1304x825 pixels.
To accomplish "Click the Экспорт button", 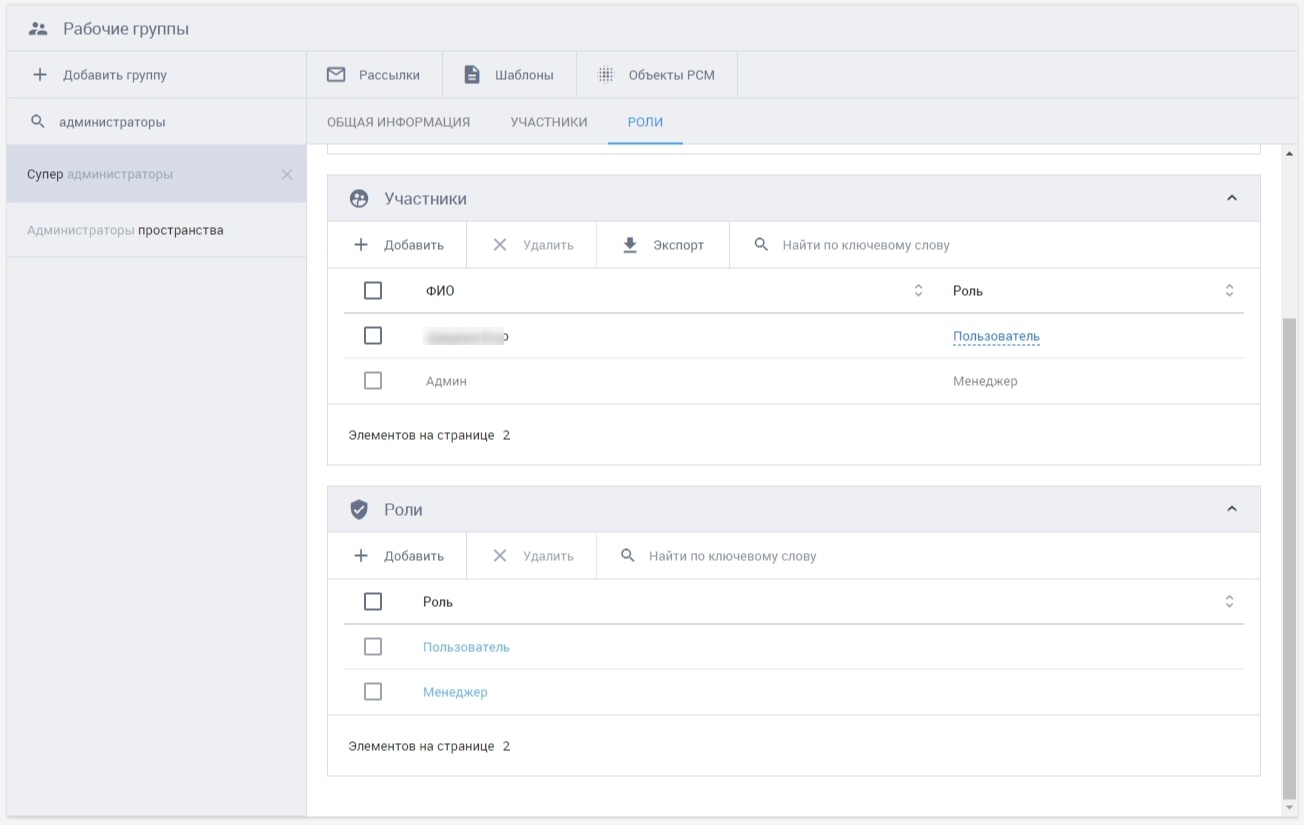I will point(663,245).
